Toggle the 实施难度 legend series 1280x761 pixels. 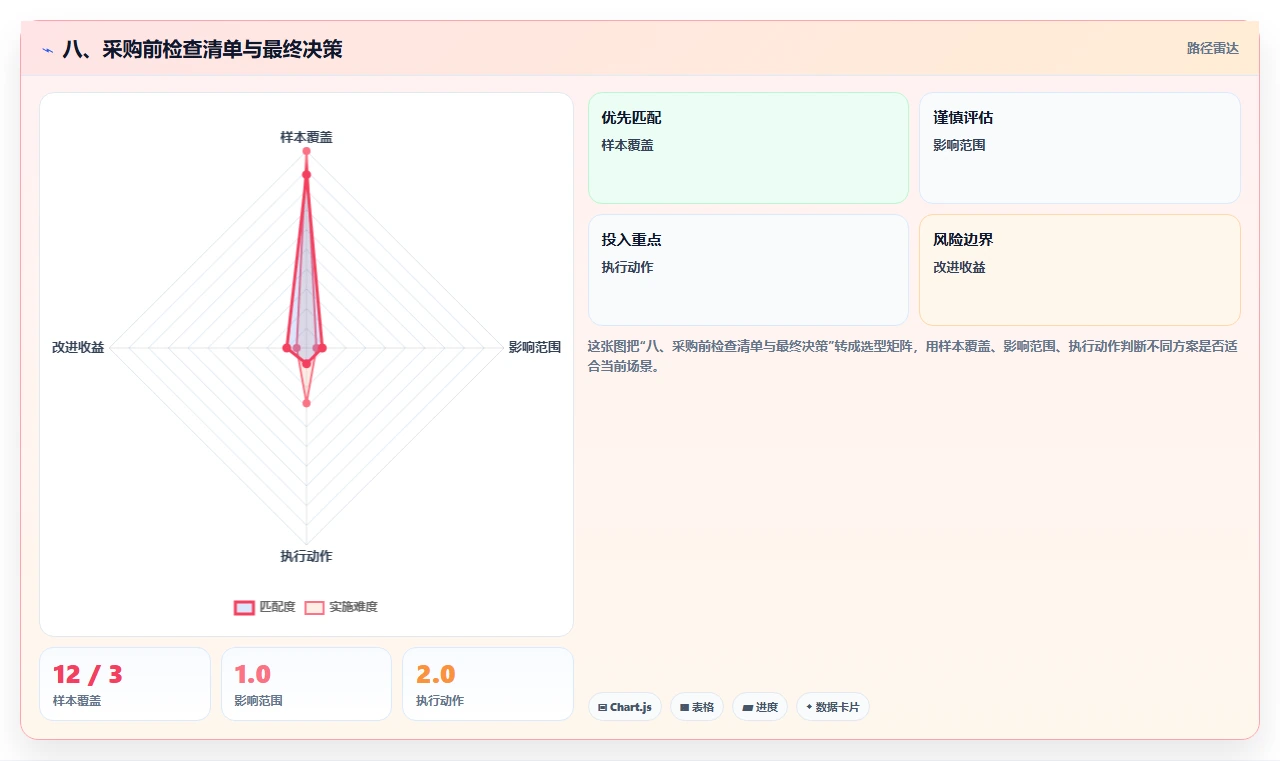click(341, 607)
